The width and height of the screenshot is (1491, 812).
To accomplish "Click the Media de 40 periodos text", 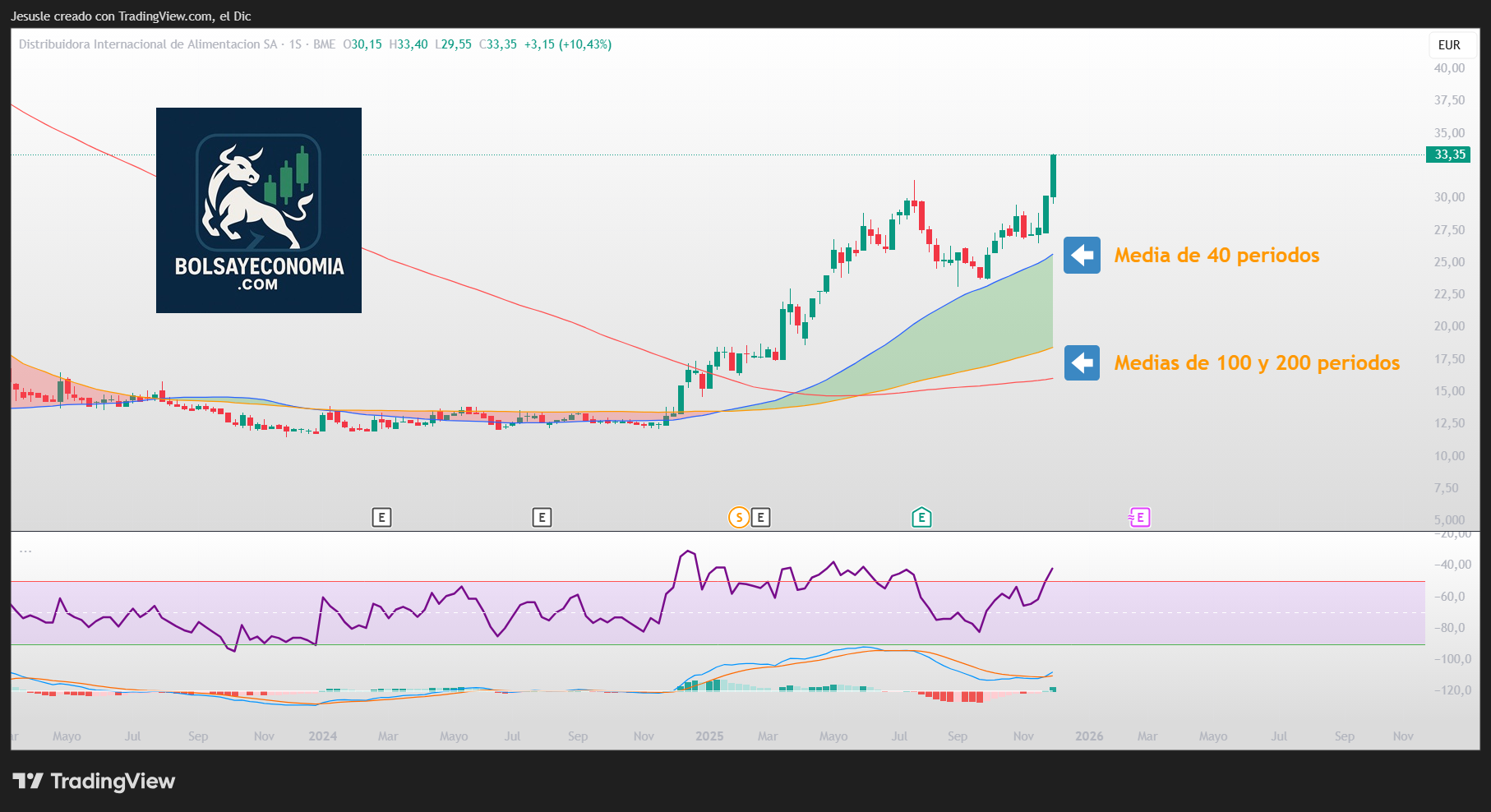I will (x=1216, y=256).
